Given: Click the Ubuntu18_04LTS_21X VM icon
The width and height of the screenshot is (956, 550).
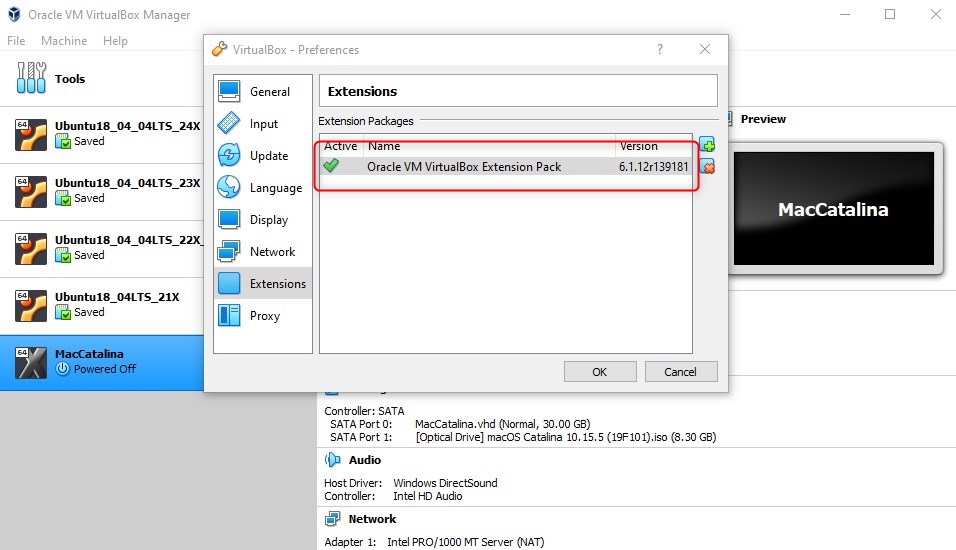Looking at the screenshot, I should pyautogui.click(x=31, y=305).
